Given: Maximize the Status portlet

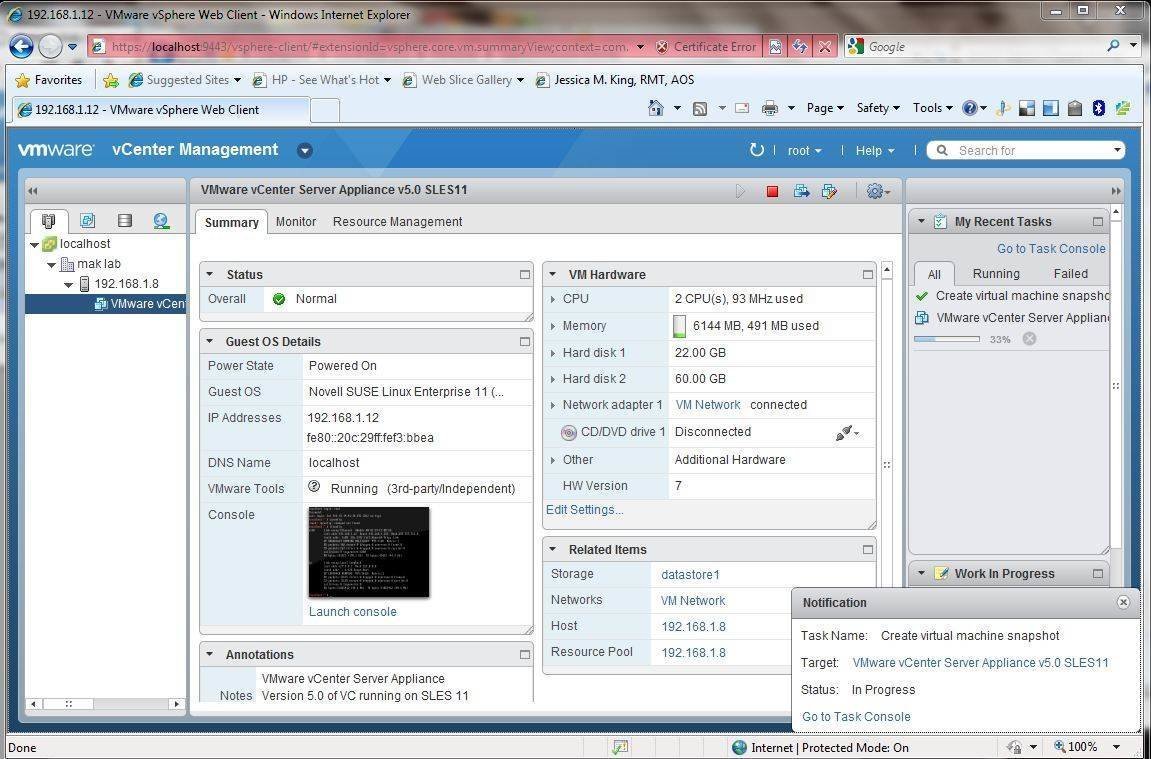Looking at the screenshot, I should click(524, 275).
